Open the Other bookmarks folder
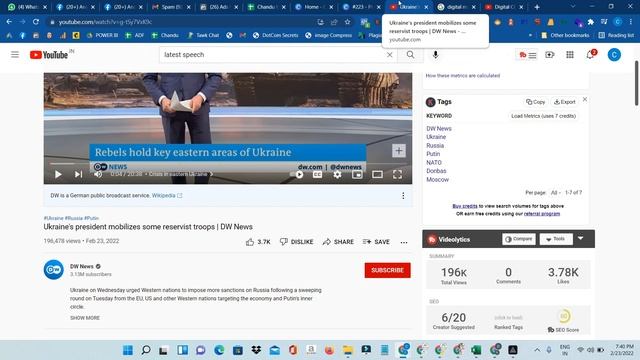Screen dimensions: 640x360 565,36
